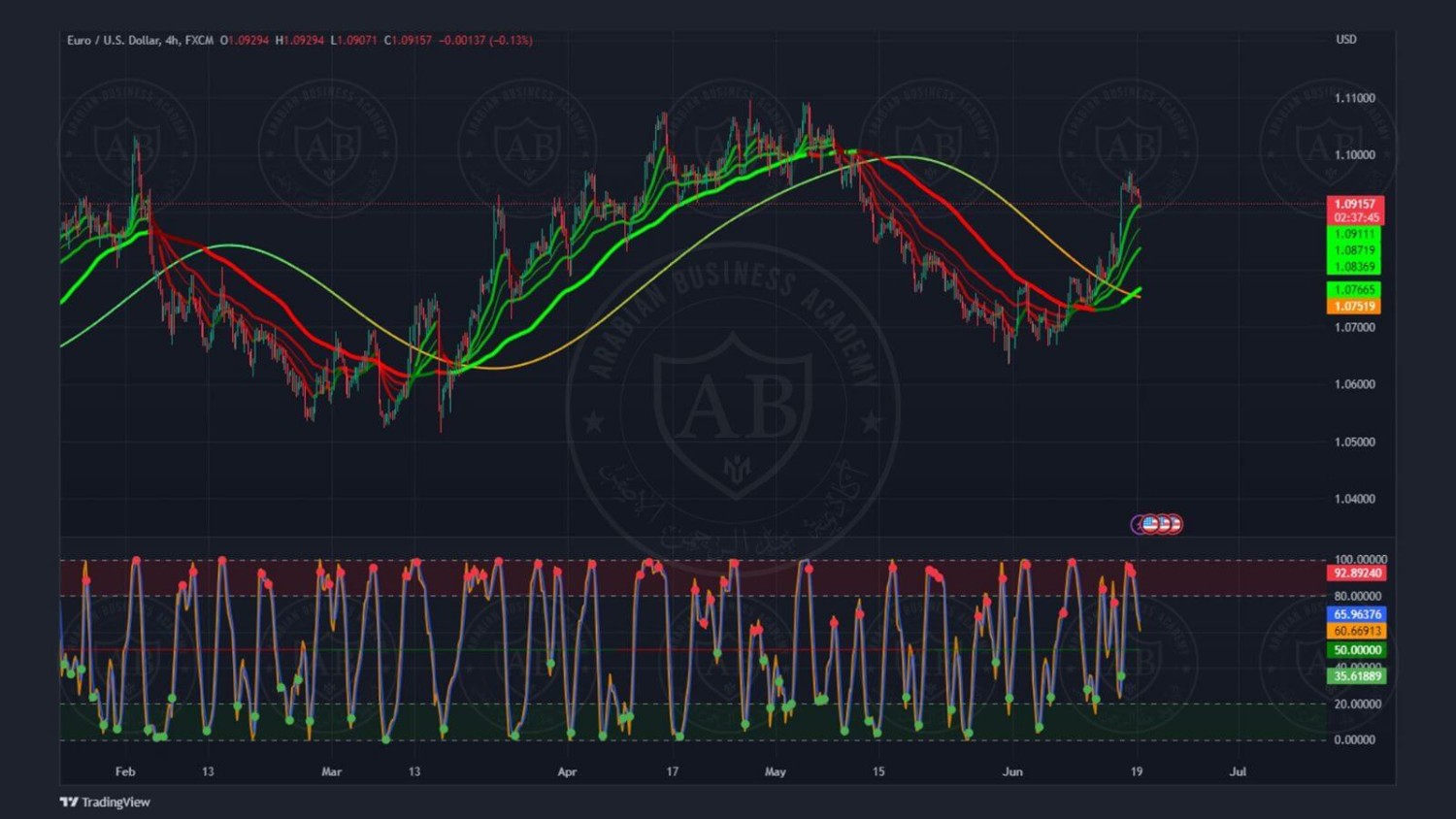The image size is (1456, 819).
Task: Click the TradingView logo
Action: coord(105,802)
